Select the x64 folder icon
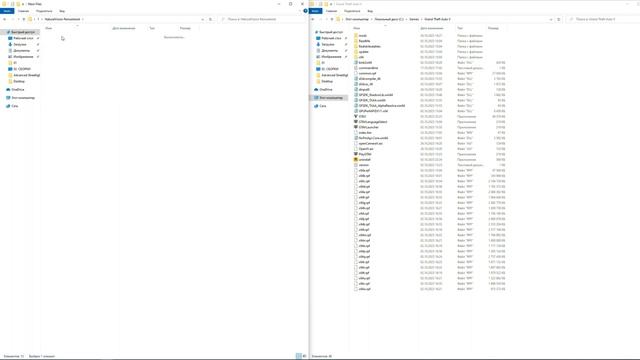The image size is (640, 360). tap(356, 57)
